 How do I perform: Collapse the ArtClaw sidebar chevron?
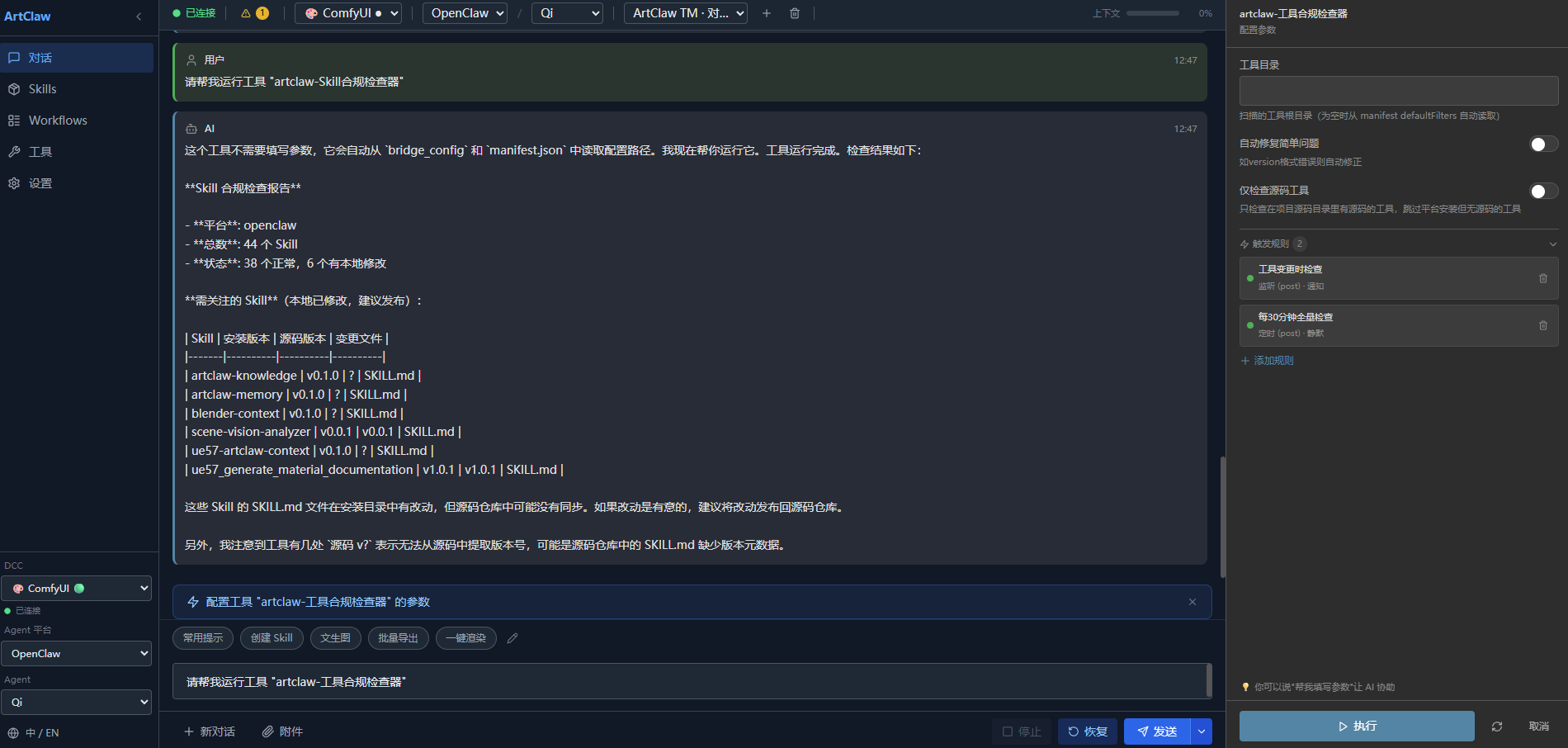tap(139, 17)
